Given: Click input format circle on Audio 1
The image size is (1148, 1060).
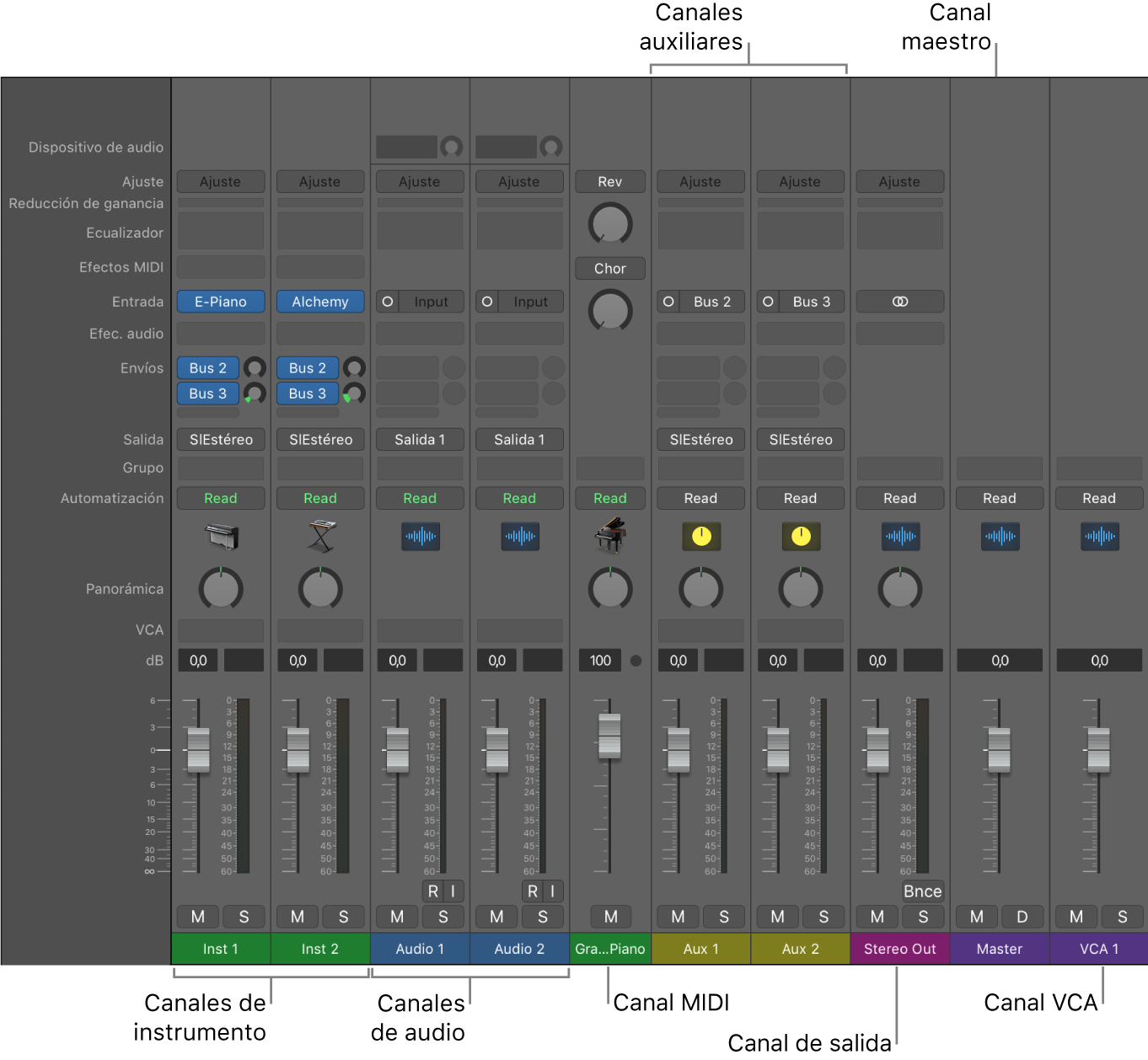Looking at the screenshot, I should point(387,302).
